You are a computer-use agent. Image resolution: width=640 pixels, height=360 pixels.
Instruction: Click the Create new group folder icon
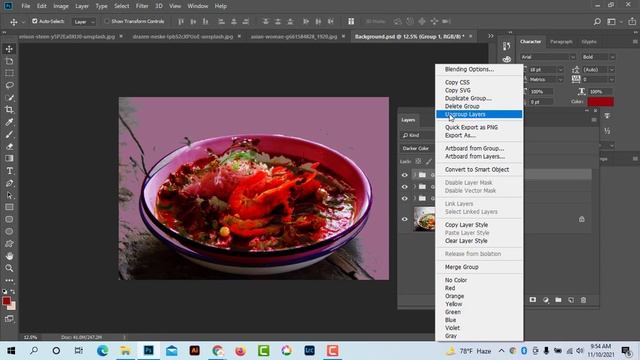tap(558, 300)
